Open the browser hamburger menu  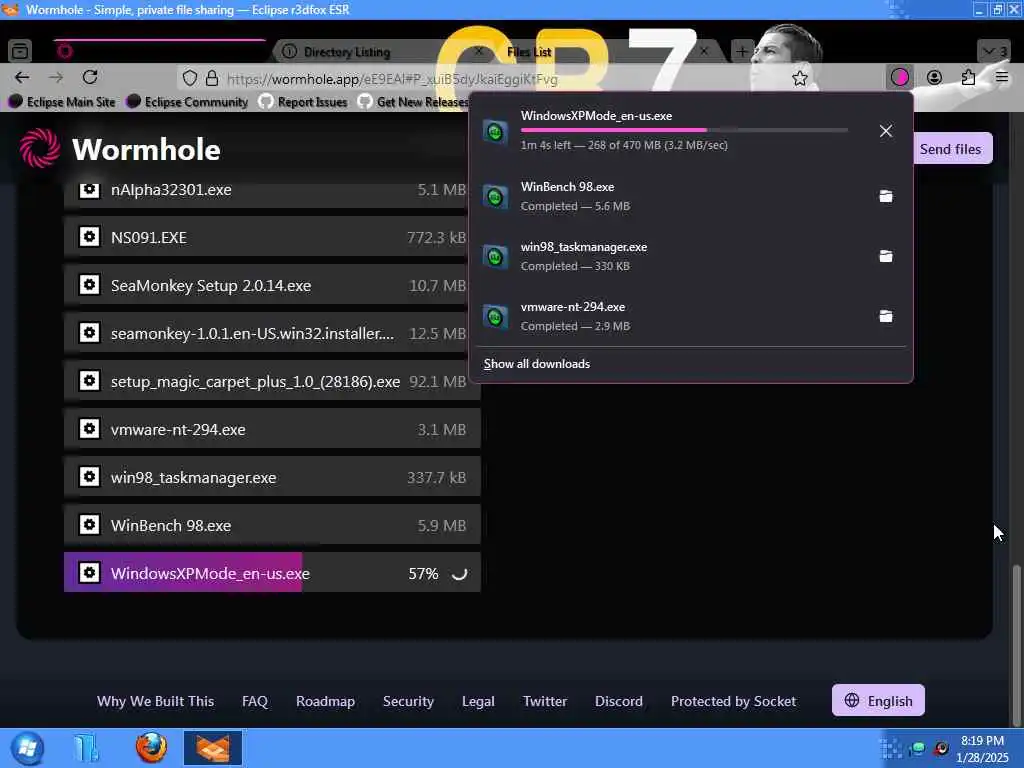coord(1002,78)
